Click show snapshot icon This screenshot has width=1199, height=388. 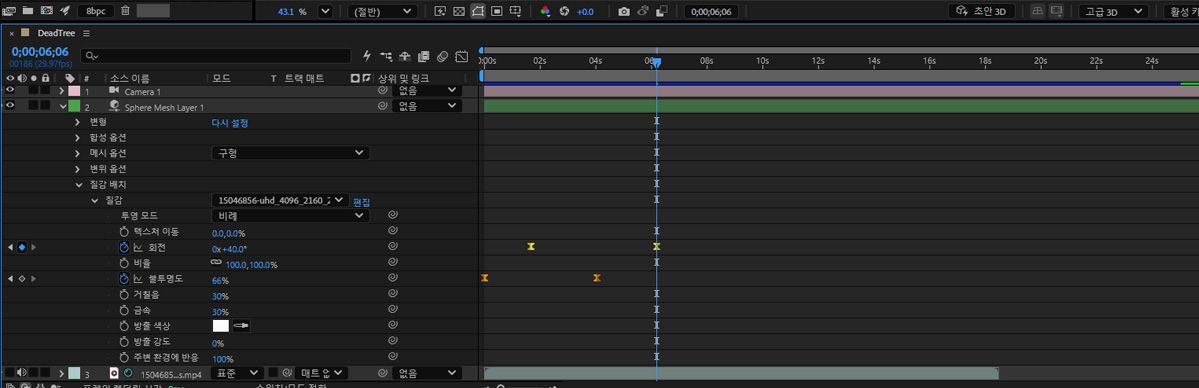pos(643,11)
